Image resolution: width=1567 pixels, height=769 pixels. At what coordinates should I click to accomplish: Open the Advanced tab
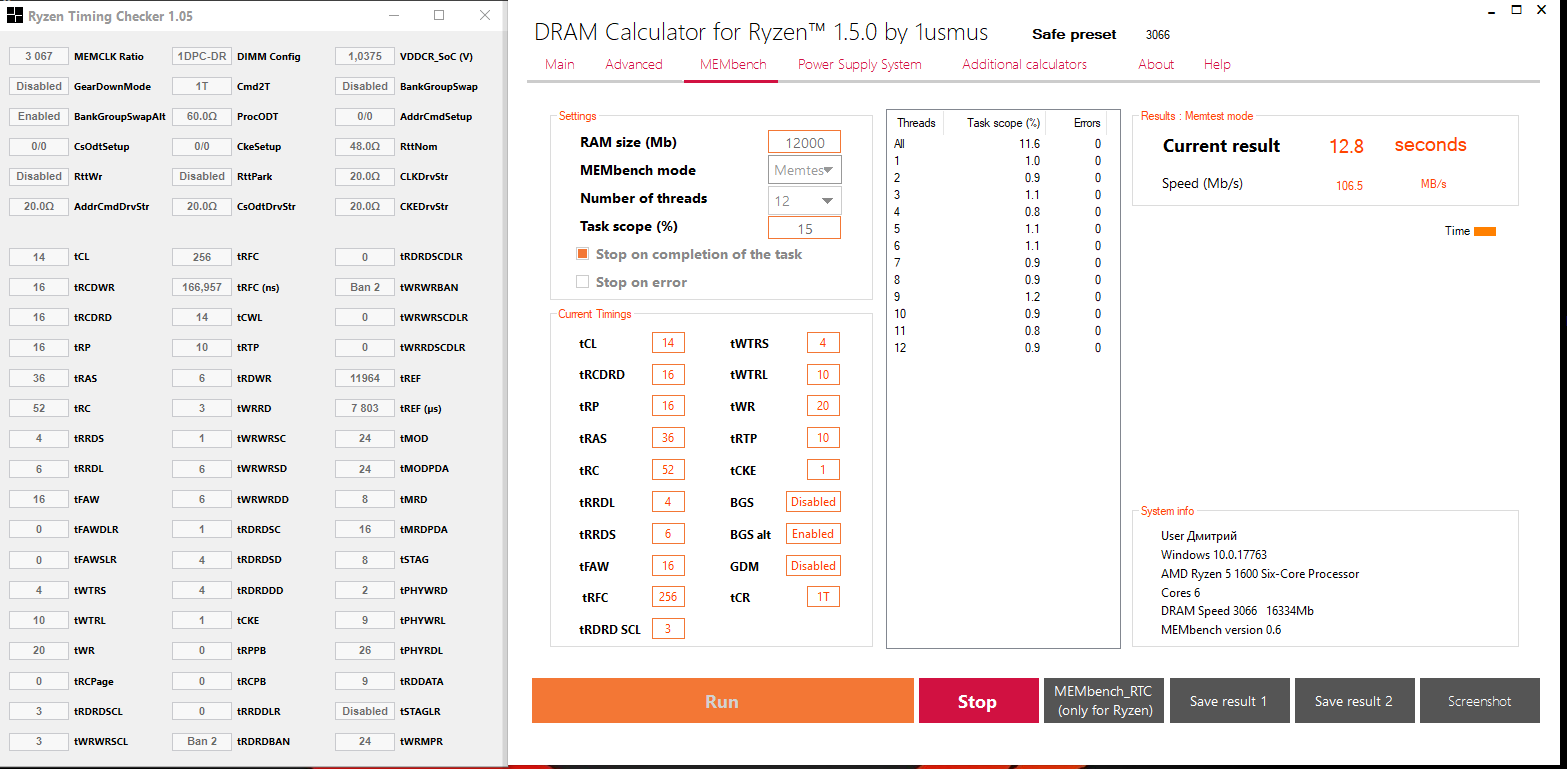(x=634, y=64)
